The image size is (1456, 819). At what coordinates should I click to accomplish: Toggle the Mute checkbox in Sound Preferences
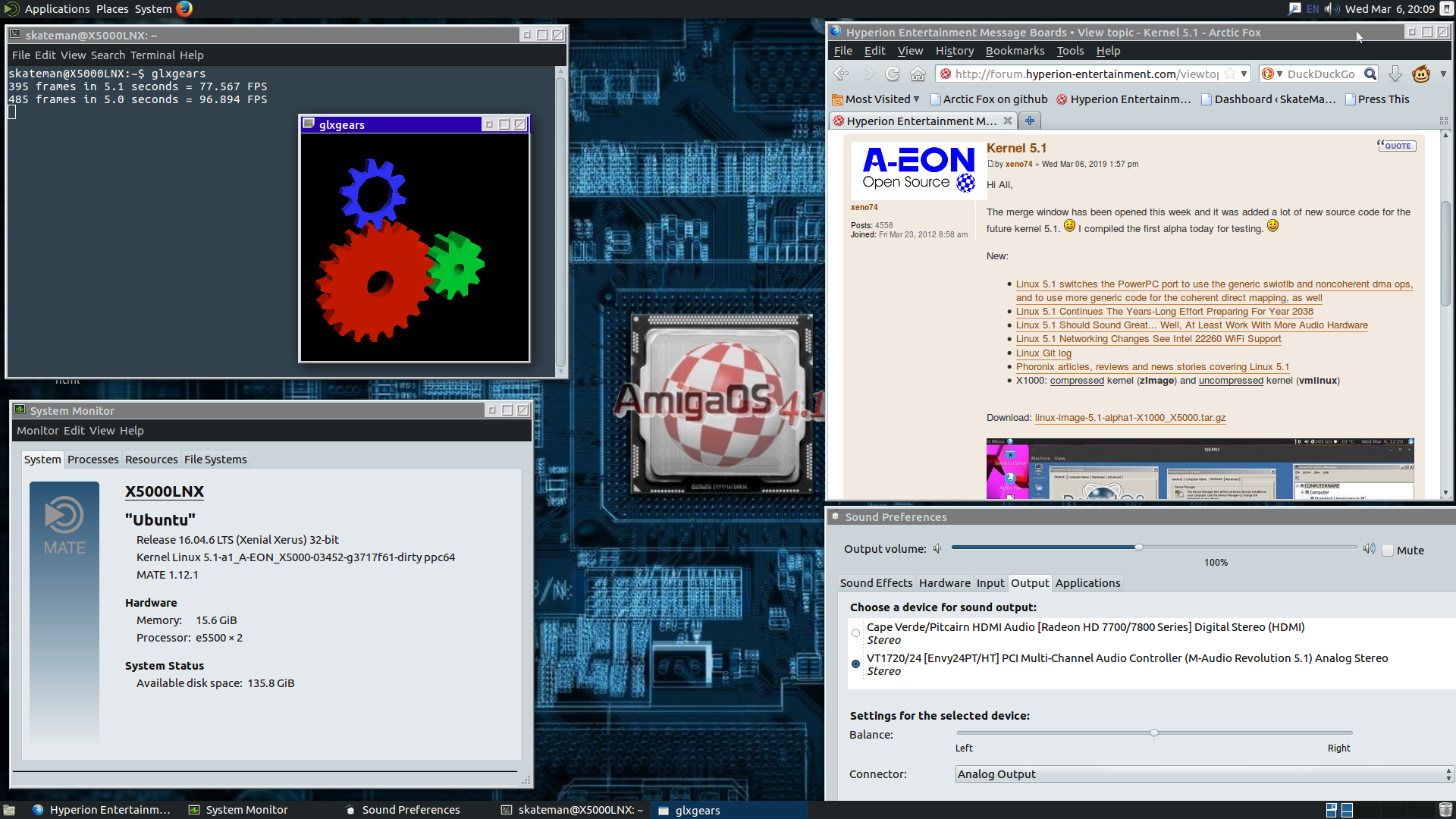1388,551
